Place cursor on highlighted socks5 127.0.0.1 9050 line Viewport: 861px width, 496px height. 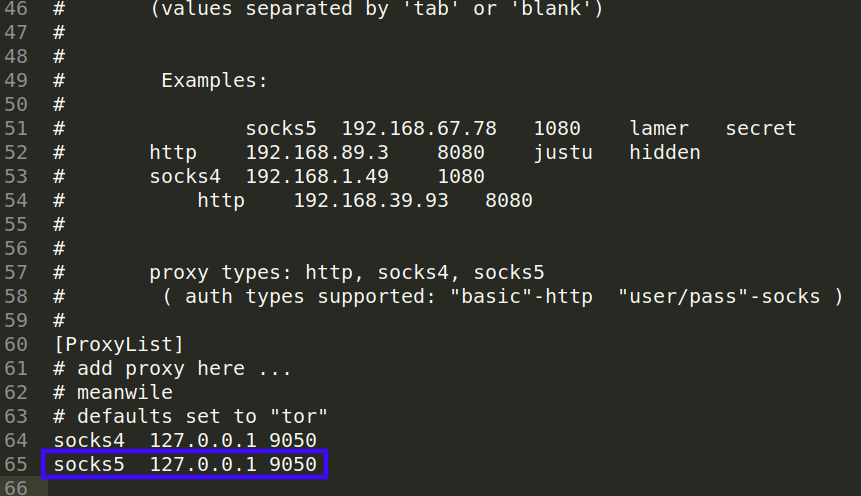pyautogui.click(x=185, y=464)
